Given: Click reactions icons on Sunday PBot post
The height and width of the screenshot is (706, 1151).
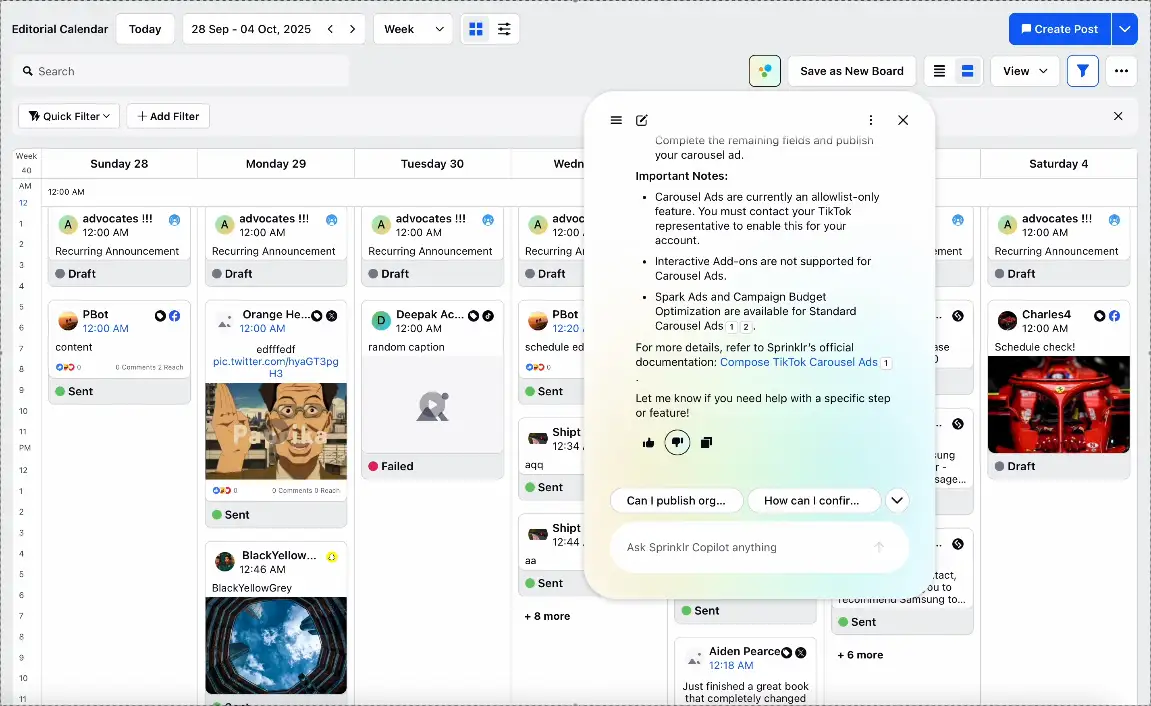Looking at the screenshot, I should [65, 367].
